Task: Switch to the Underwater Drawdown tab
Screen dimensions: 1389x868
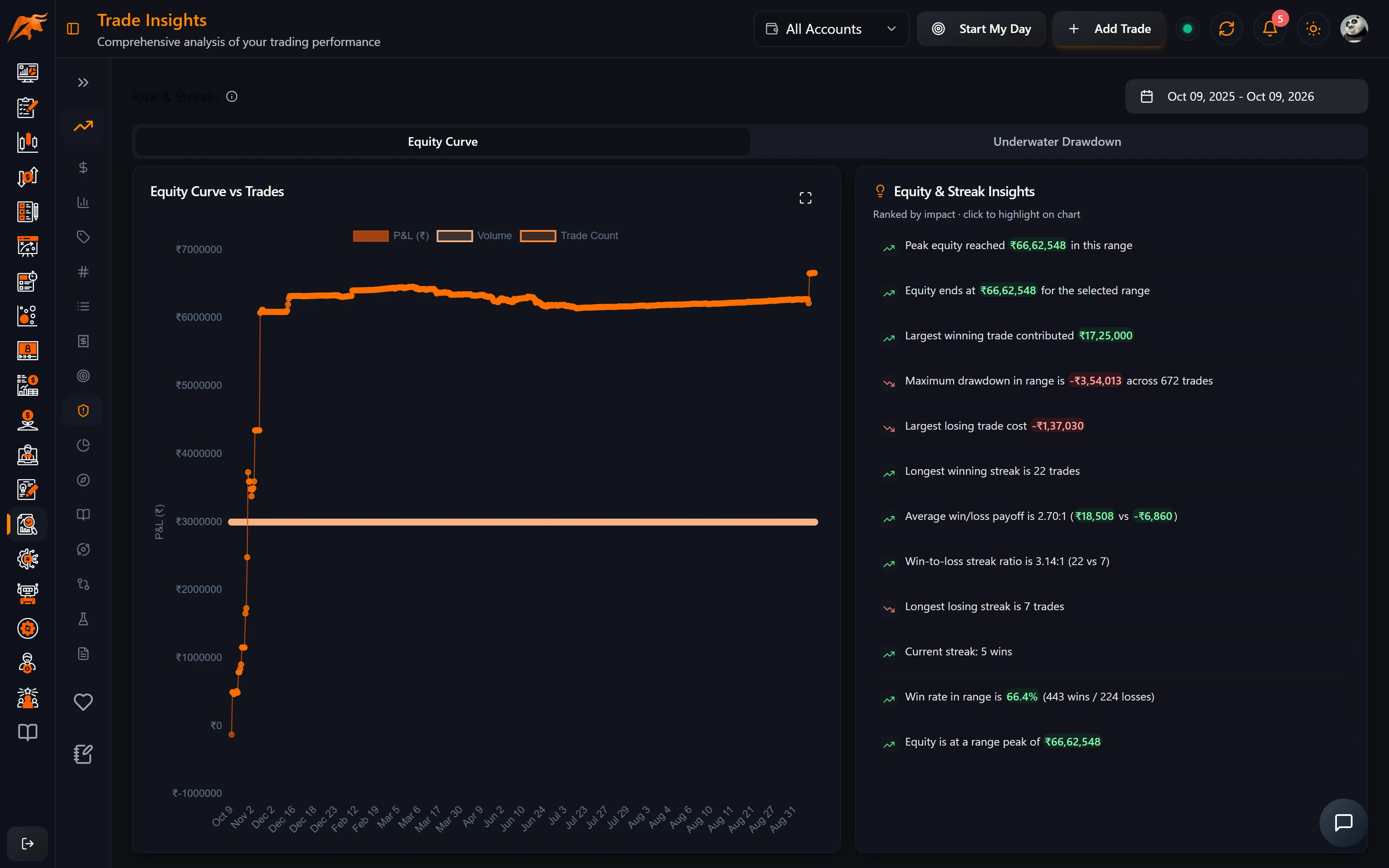Action: pyautogui.click(x=1057, y=142)
